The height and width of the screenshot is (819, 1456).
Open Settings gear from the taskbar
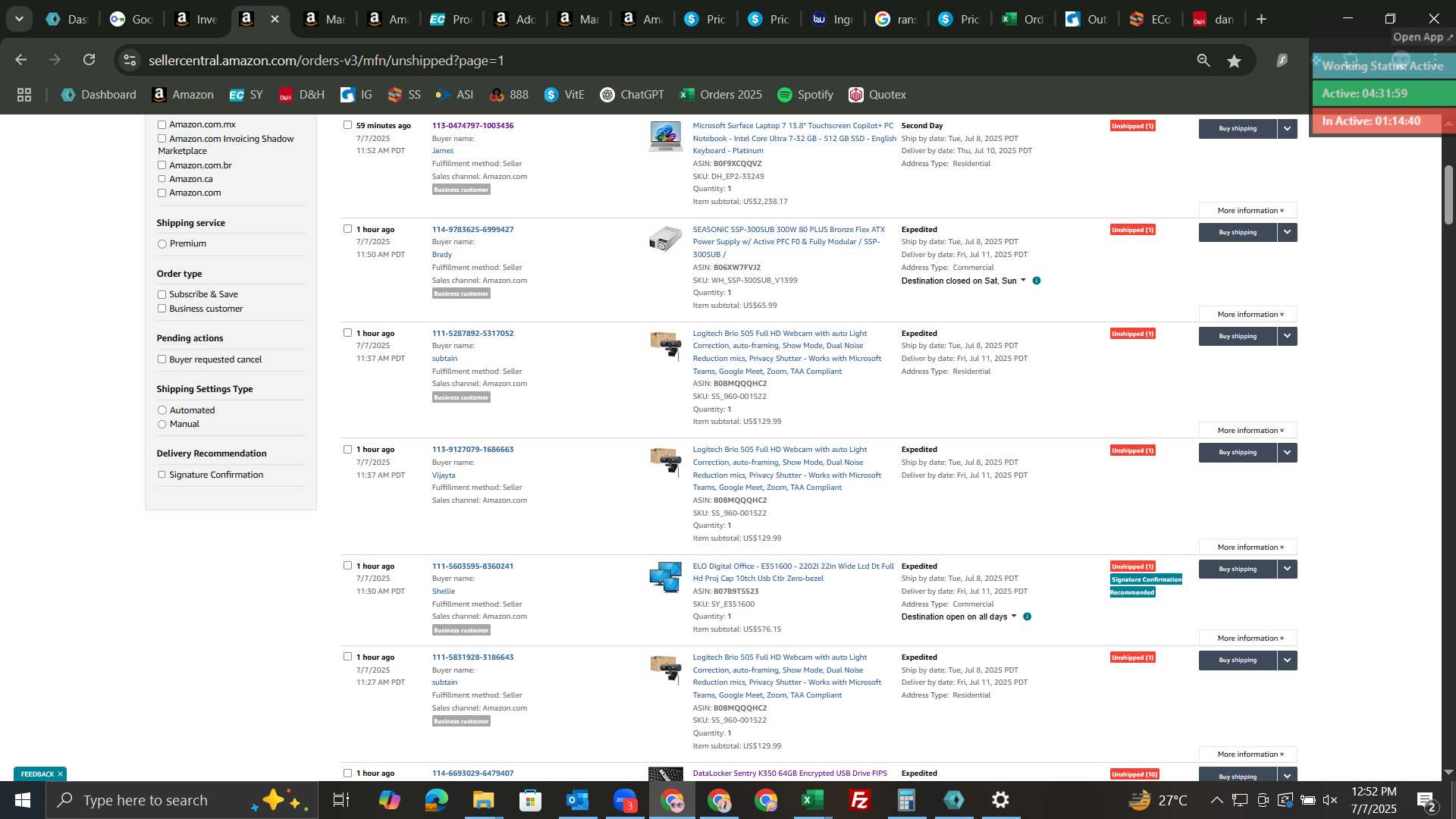tap(1001, 800)
